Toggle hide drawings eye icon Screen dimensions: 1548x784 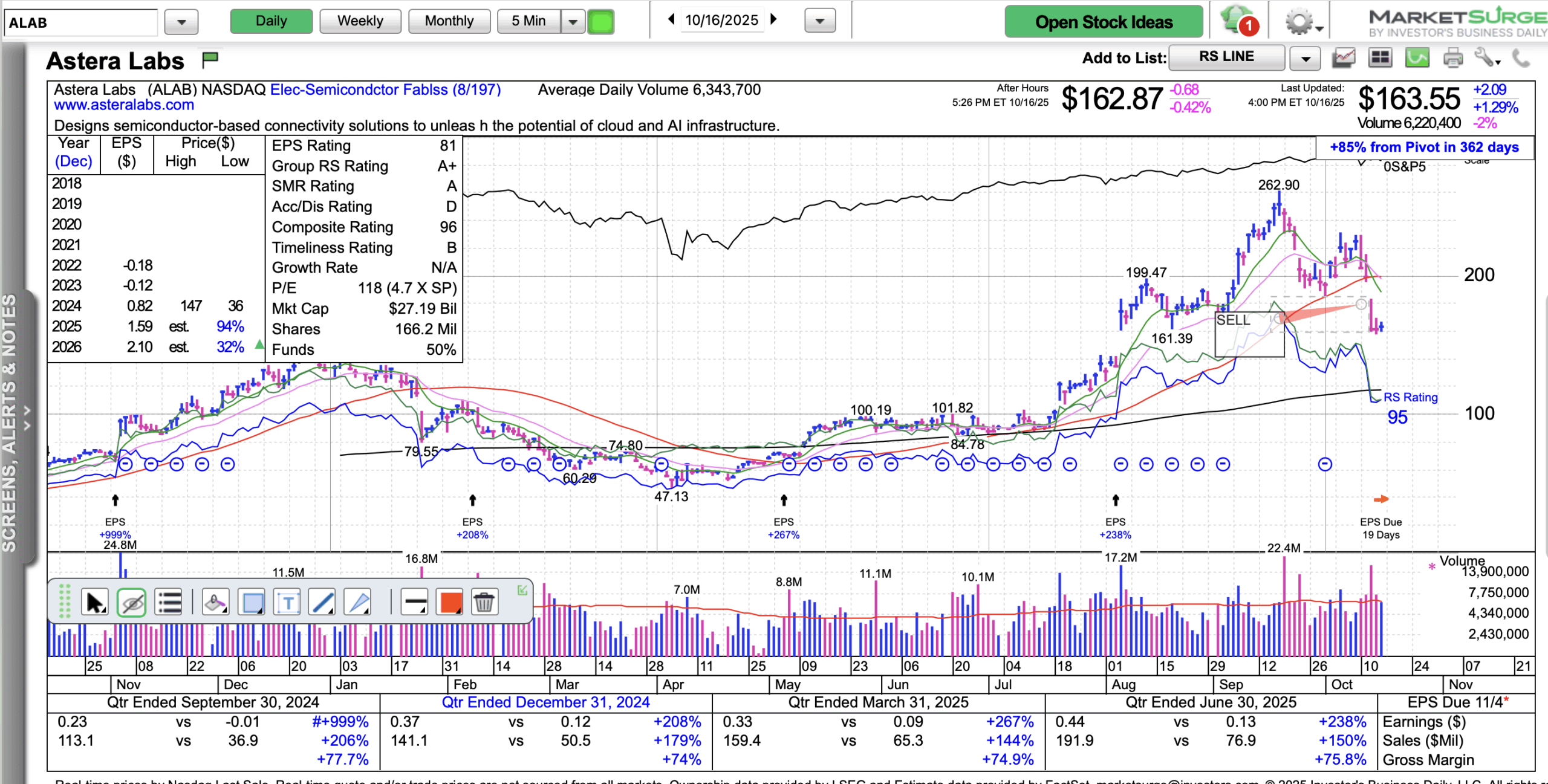132,603
